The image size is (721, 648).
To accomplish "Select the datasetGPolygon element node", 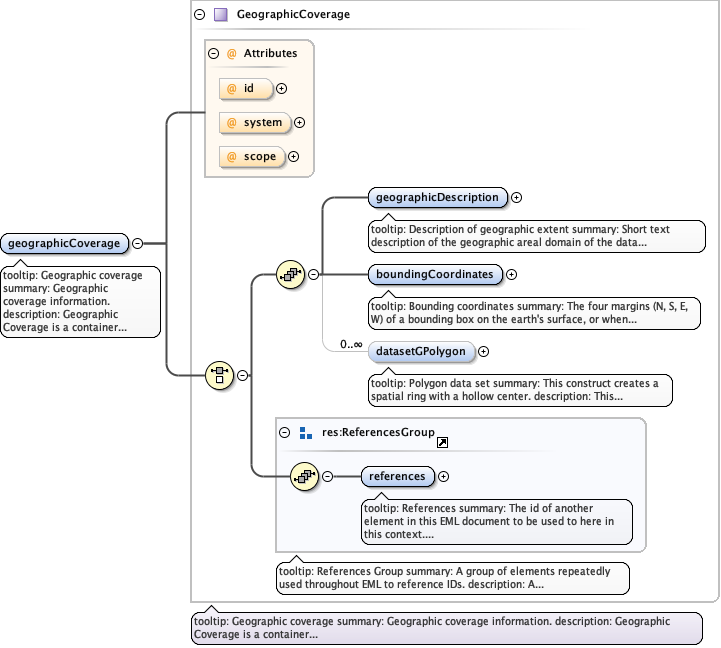I will click(x=420, y=351).
